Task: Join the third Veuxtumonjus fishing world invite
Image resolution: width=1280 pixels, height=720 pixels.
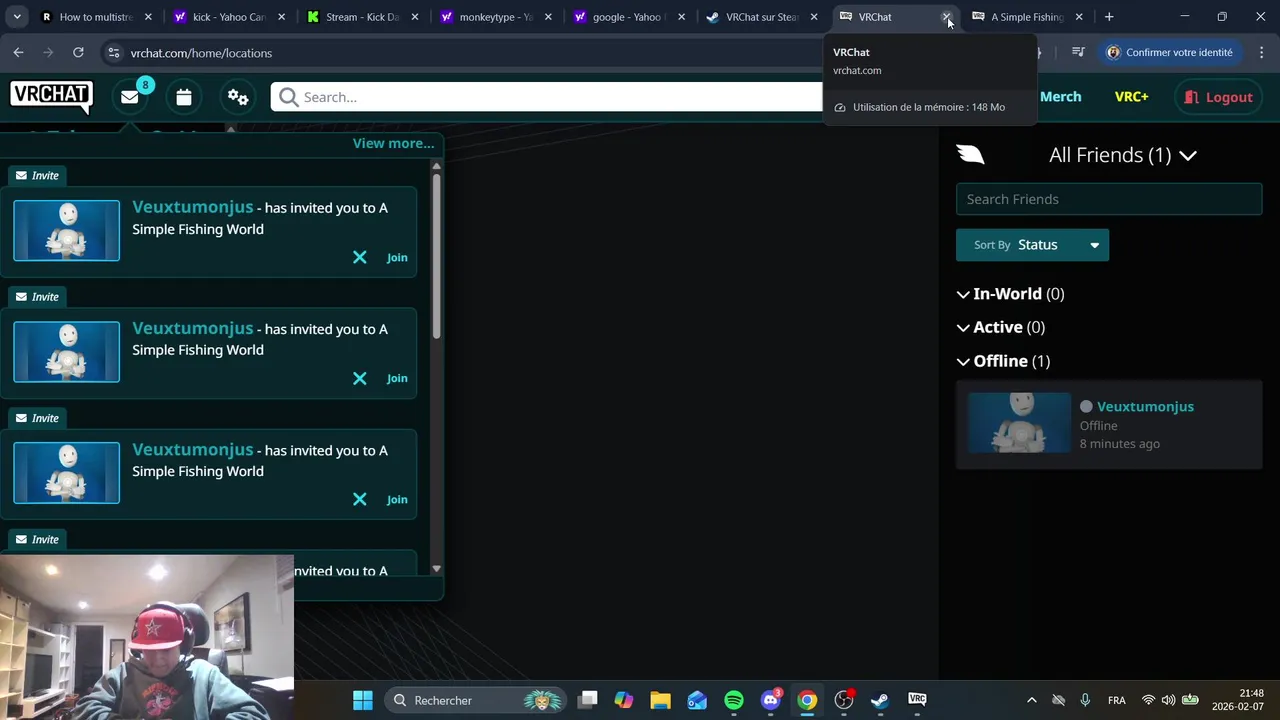Action: coord(397,500)
